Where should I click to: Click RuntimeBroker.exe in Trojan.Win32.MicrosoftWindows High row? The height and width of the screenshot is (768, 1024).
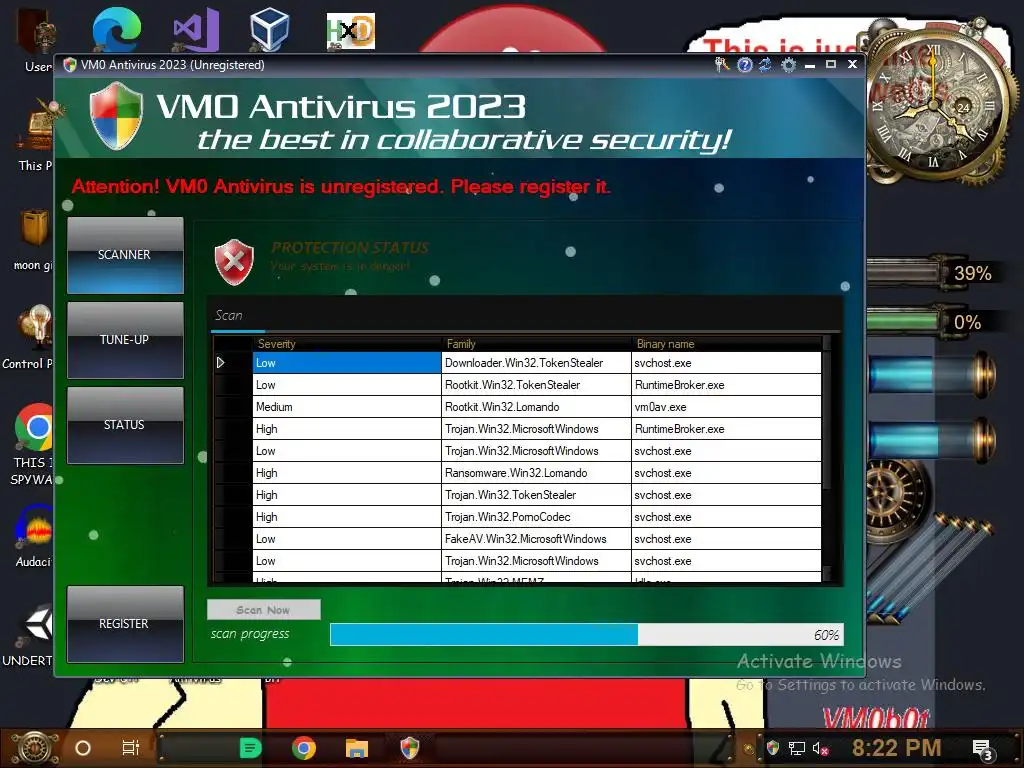726,429
